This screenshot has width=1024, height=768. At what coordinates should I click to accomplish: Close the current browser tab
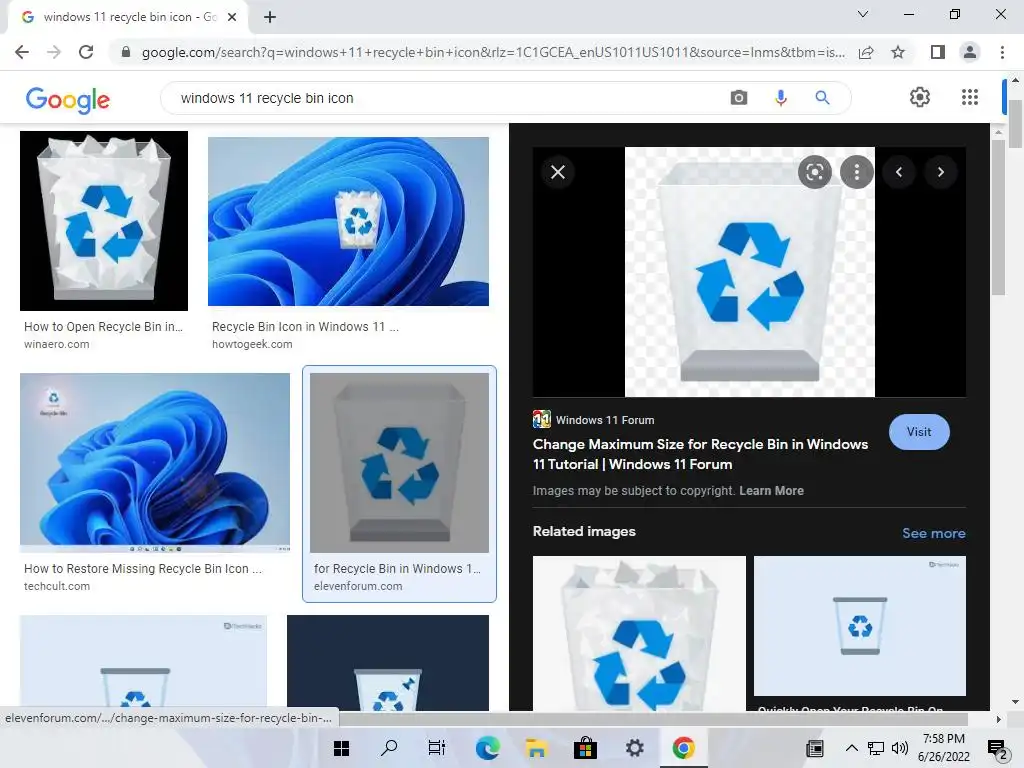point(232,17)
